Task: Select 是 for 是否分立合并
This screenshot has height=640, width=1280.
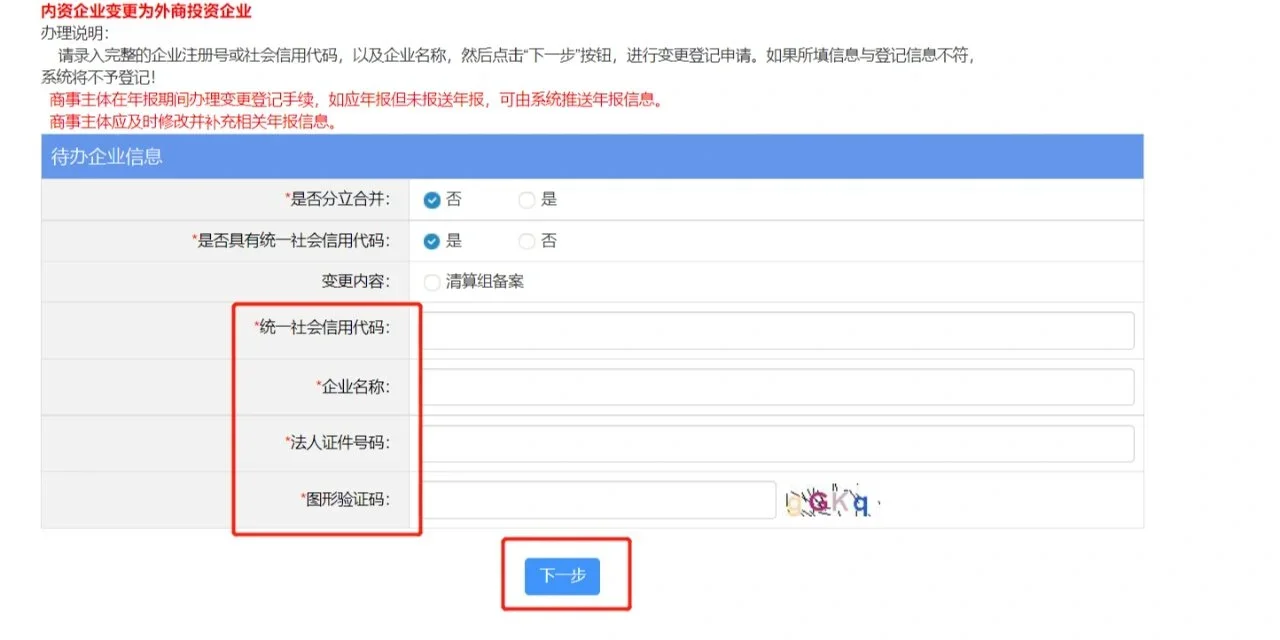Action: (527, 200)
